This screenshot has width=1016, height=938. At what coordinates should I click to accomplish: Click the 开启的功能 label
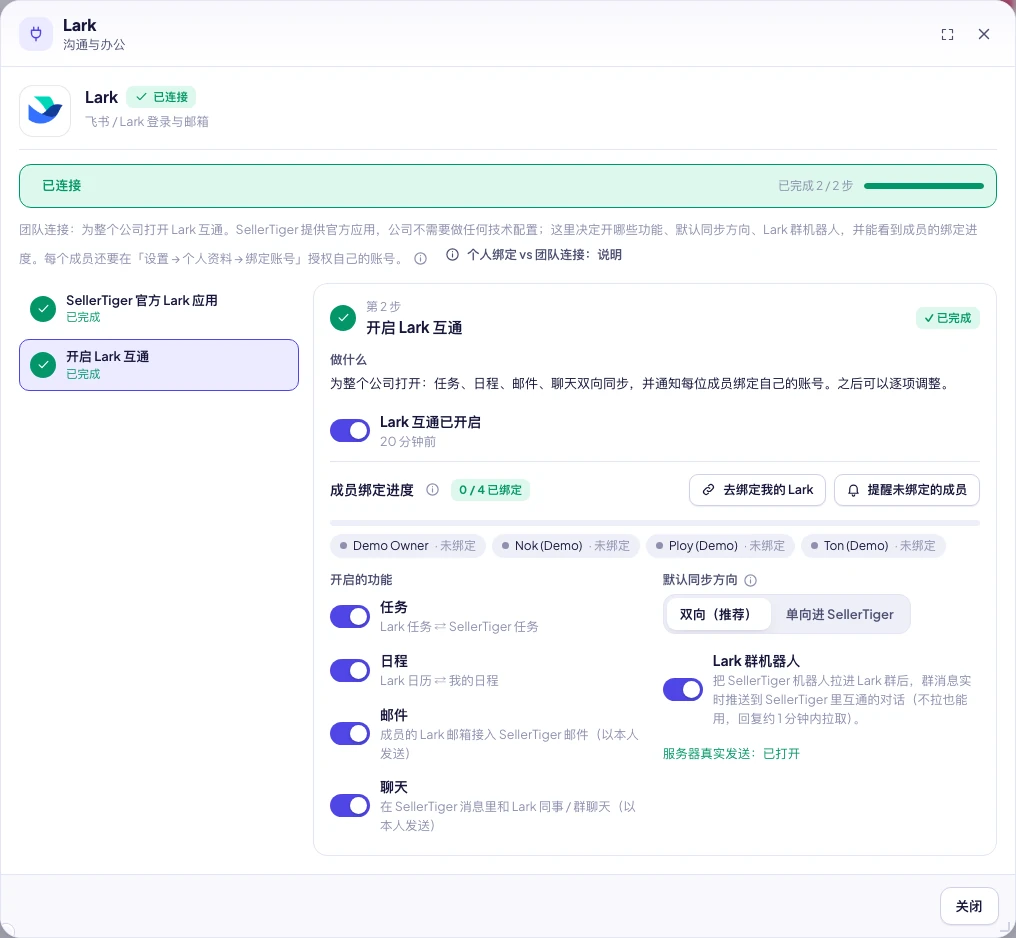coord(361,580)
